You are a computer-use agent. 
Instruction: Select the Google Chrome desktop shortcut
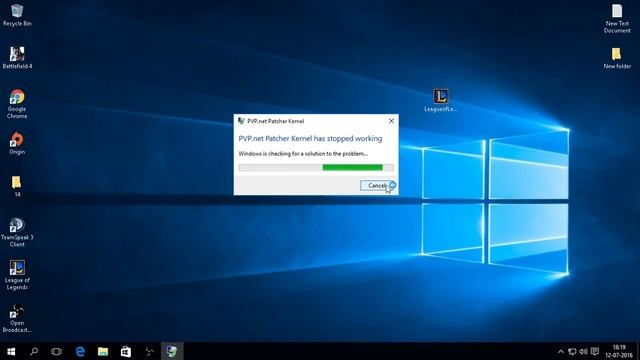click(17, 104)
